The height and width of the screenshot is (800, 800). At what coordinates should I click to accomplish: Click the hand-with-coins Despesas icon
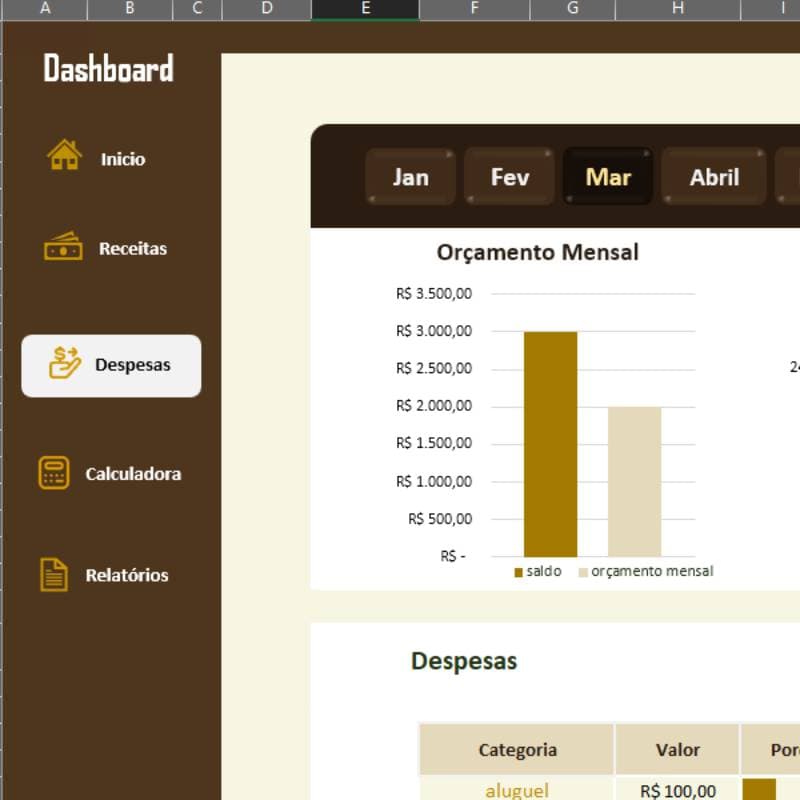(x=65, y=363)
